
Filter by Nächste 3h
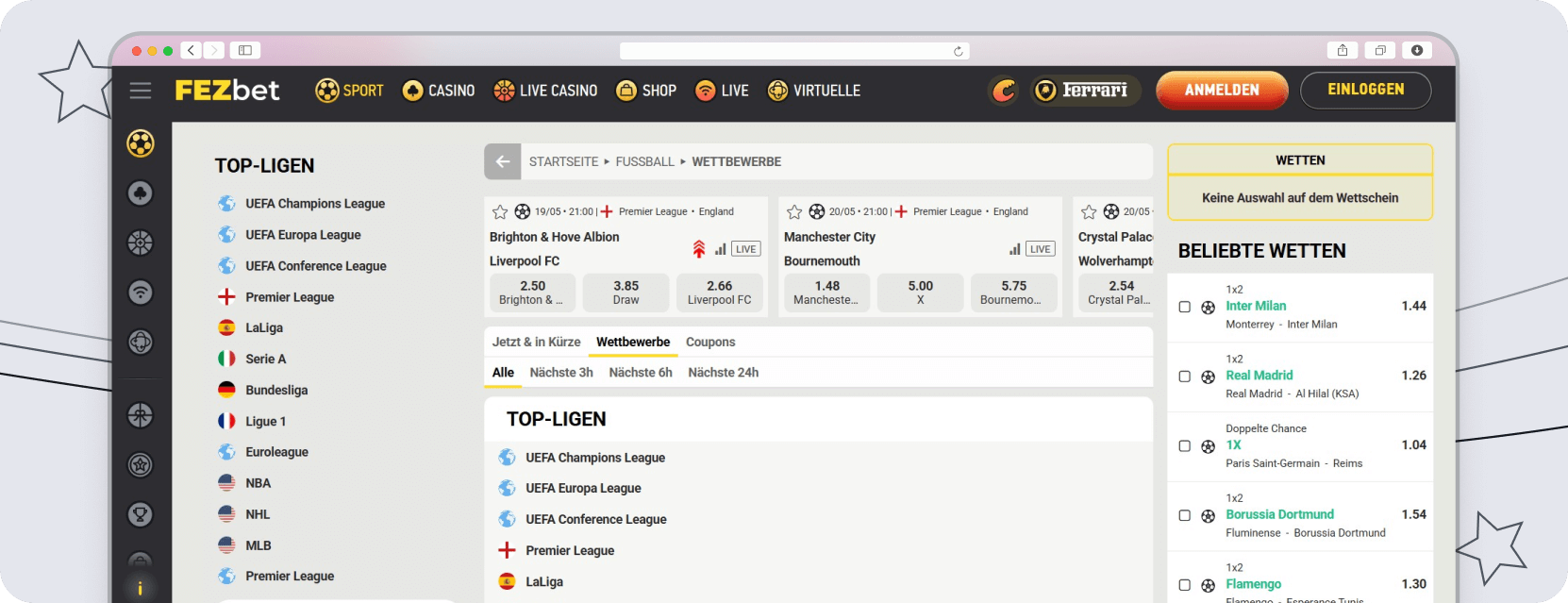tap(561, 373)
